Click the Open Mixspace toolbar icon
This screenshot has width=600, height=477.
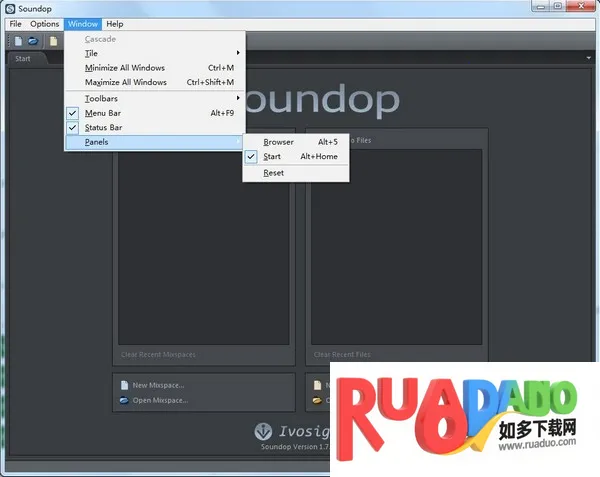tap(33, 41)
